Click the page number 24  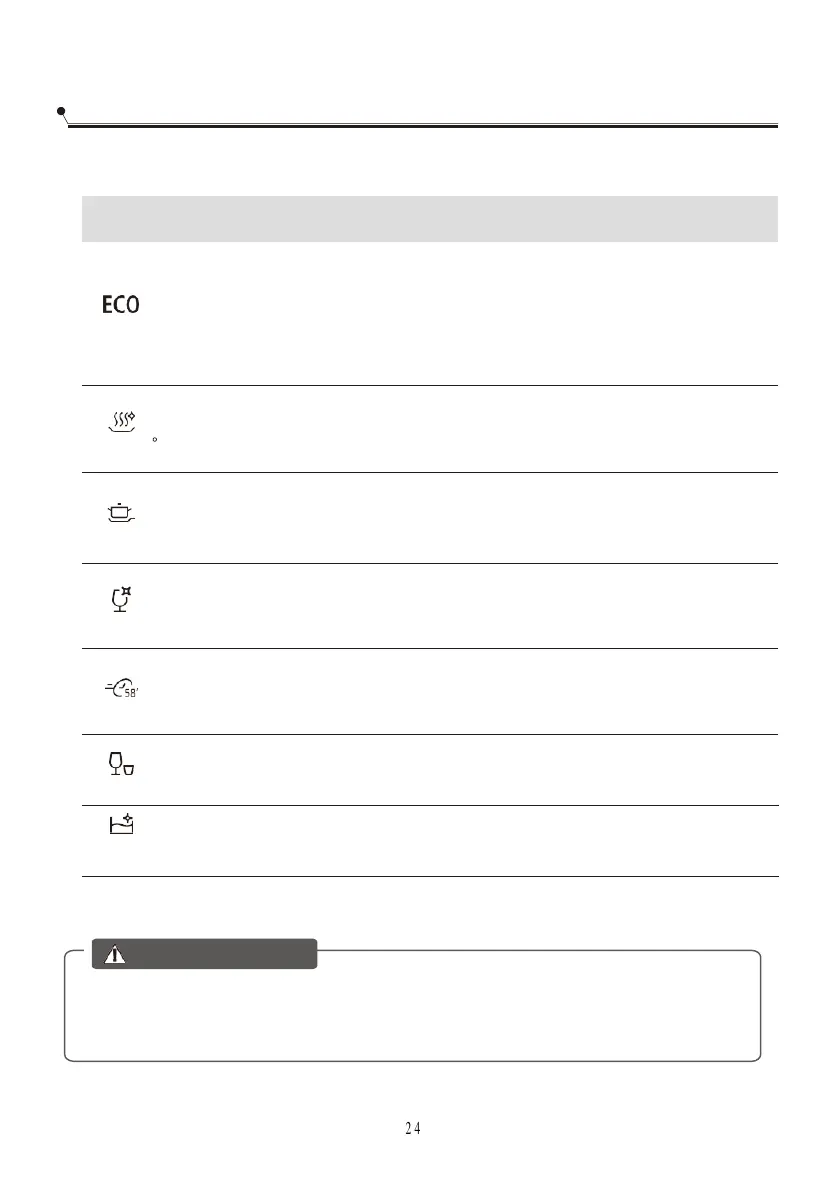click(x=413, y=1128)
